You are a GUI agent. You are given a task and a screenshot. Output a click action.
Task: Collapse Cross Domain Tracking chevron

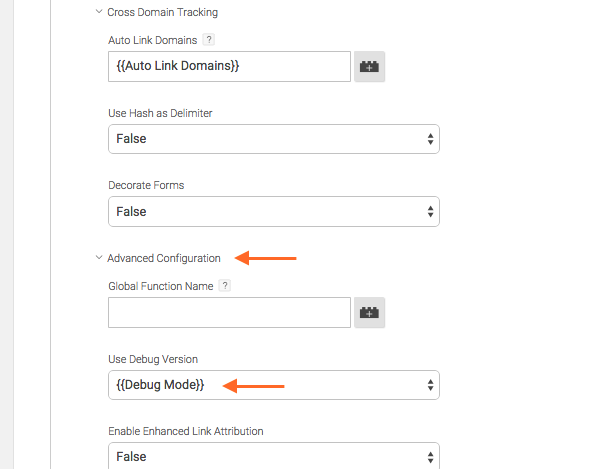click(99, 12)
